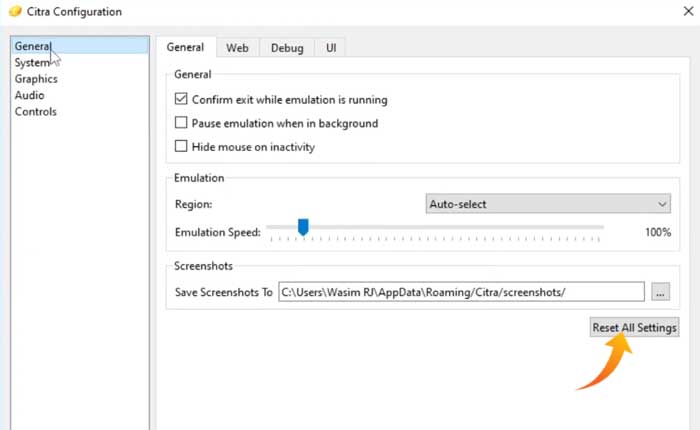Open Audio settings in the sidebar
This screenshot has height=430, width=700.
(29, 95)
